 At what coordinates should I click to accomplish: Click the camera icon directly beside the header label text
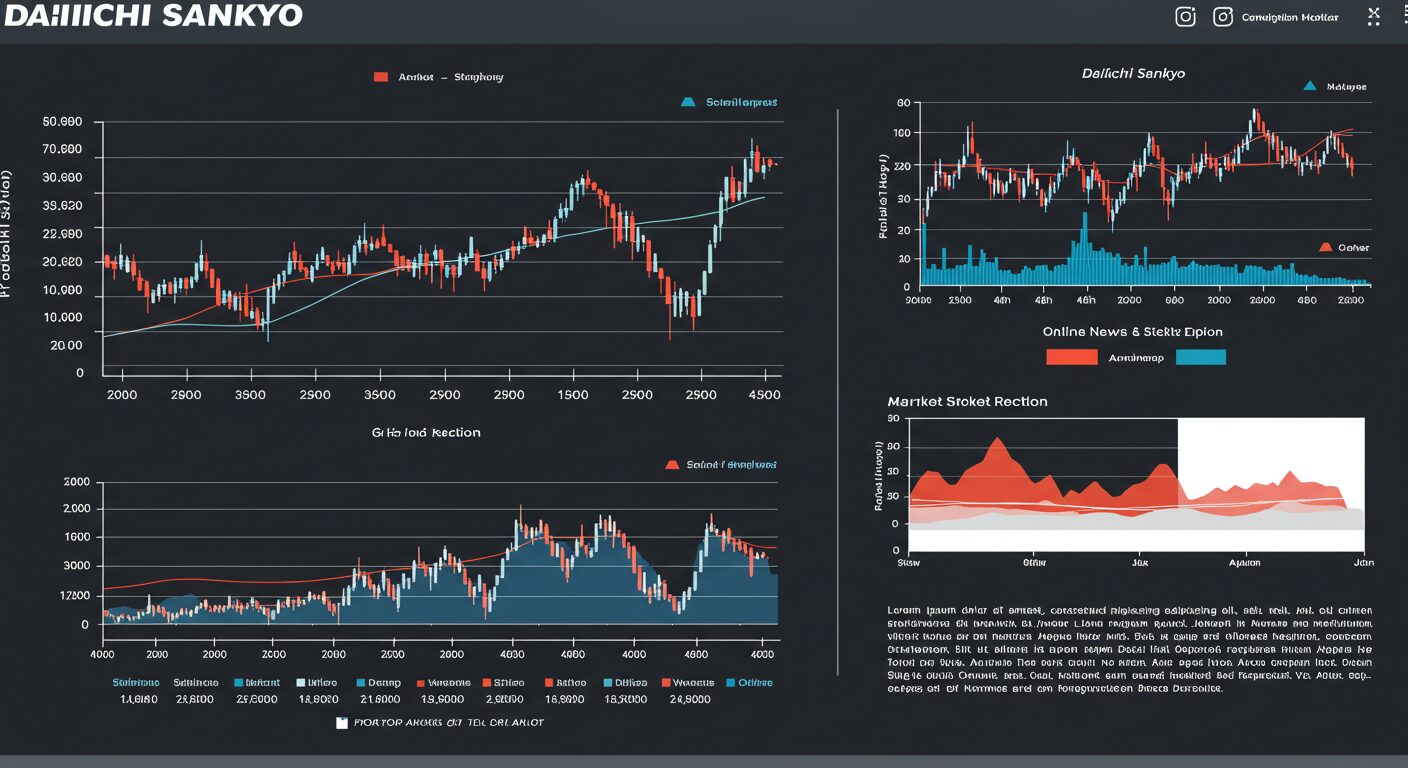click(x=1222, y=17)
